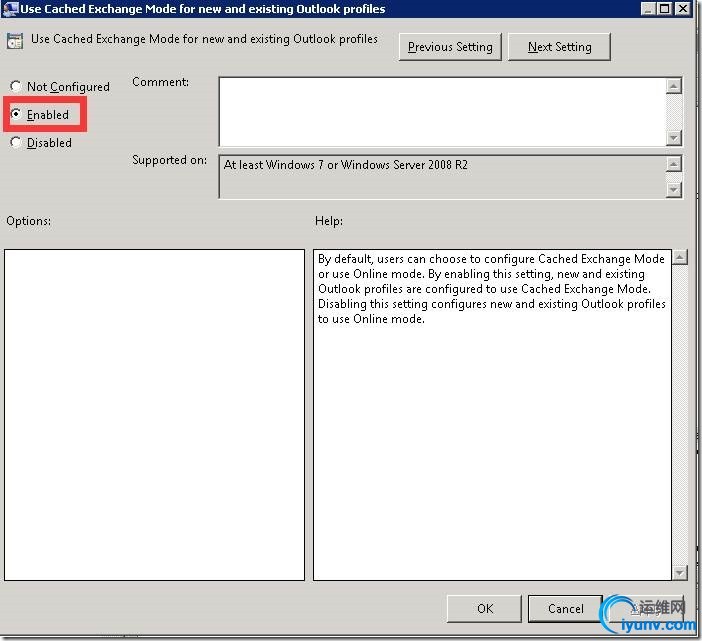Click the policy setting icon beside title
Viewport: 702px width, 641px height.
point(15,41)
